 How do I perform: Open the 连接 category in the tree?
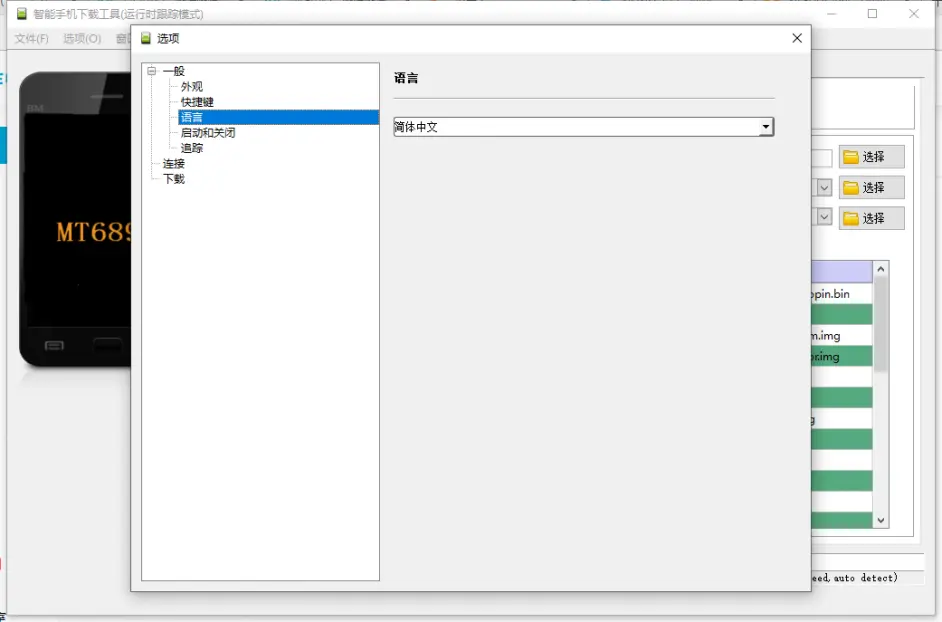click(174, 163)
